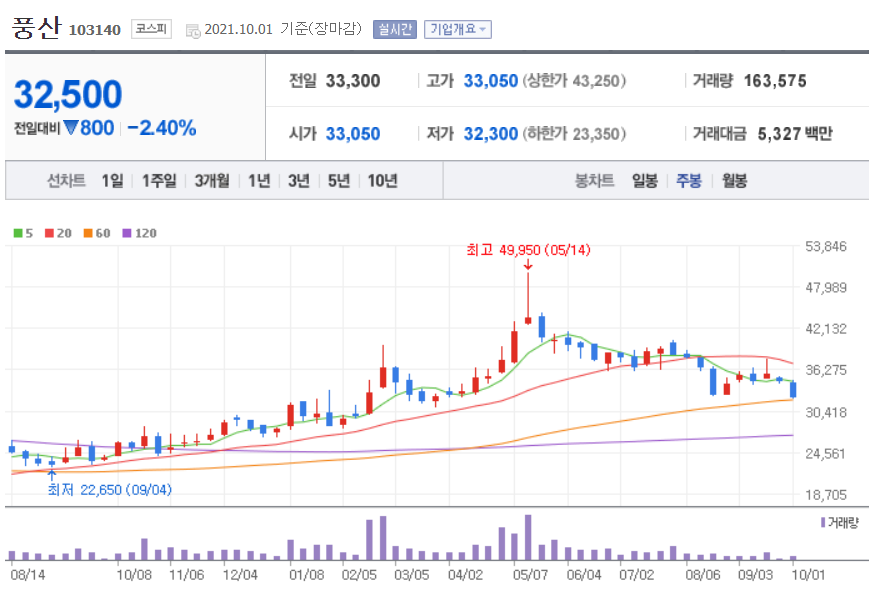Switch to the 월봉 monthly candle chart
The width and height of the screenshot is (869, 596).
coord(734,181)
